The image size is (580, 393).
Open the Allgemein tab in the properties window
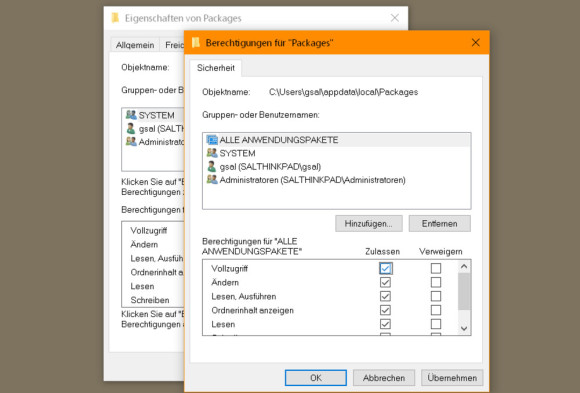pos(135,45)
